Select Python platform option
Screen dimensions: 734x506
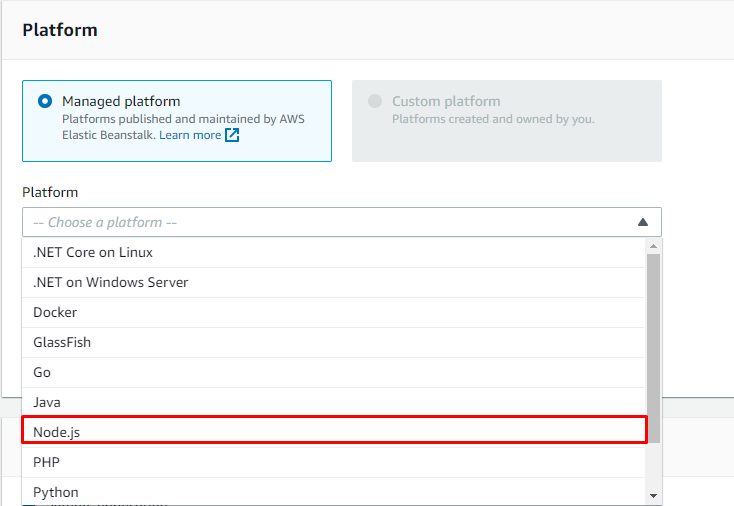[x=333, y=491]
